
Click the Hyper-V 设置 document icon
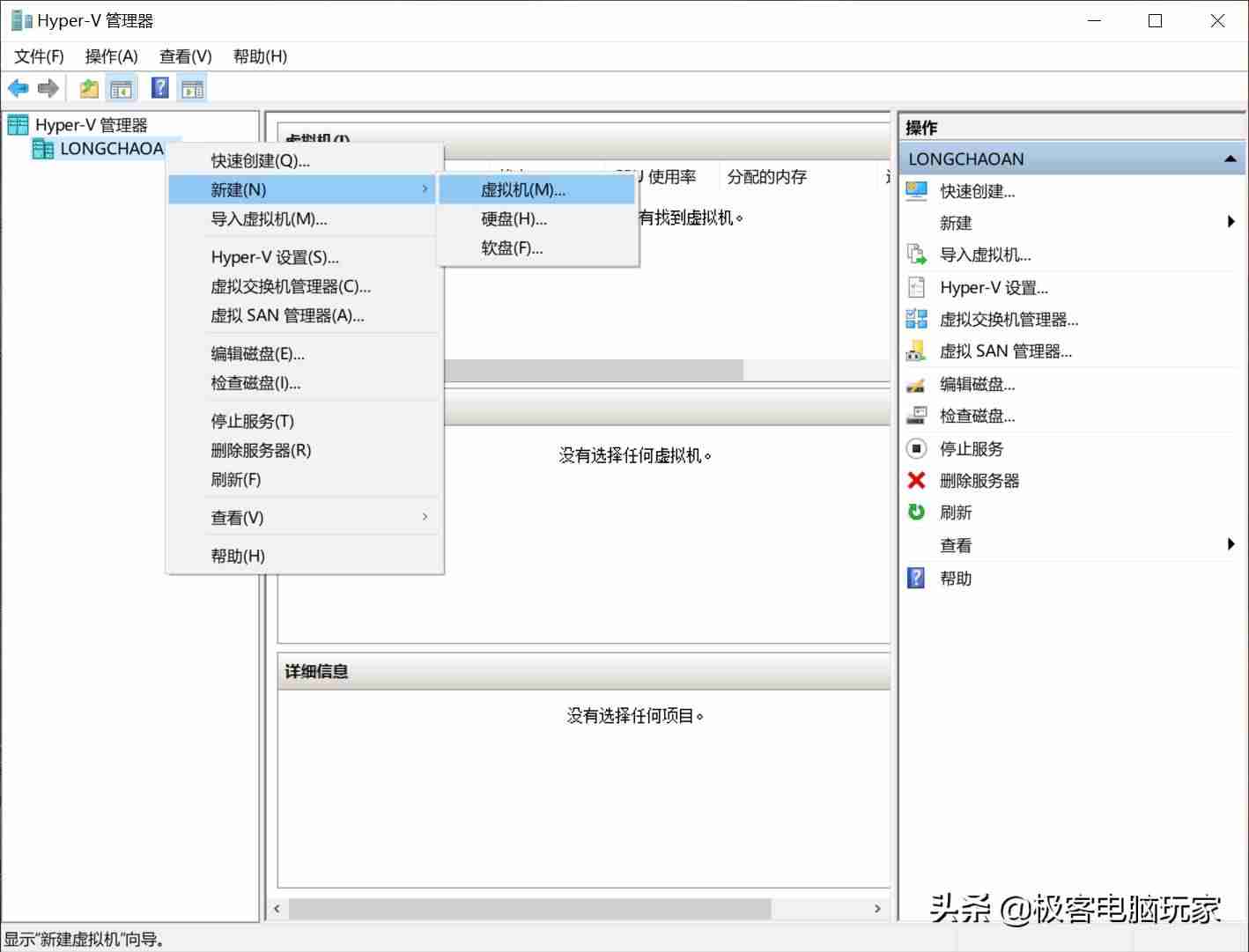pos(917,287)
